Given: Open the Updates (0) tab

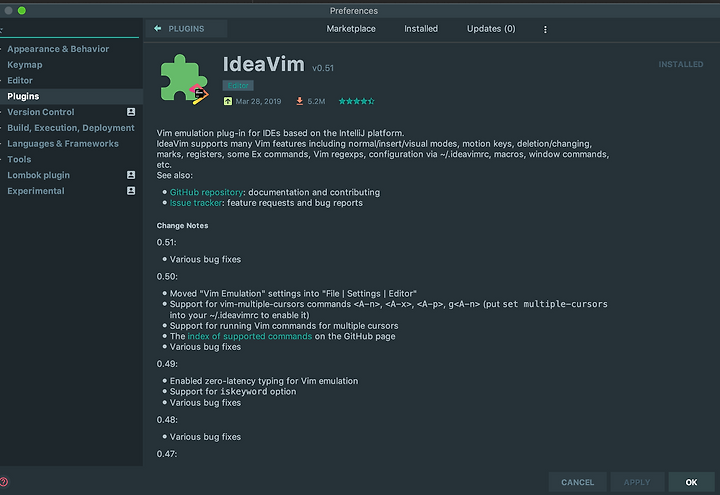Looking at the screenshot, I should pos(491,28).
